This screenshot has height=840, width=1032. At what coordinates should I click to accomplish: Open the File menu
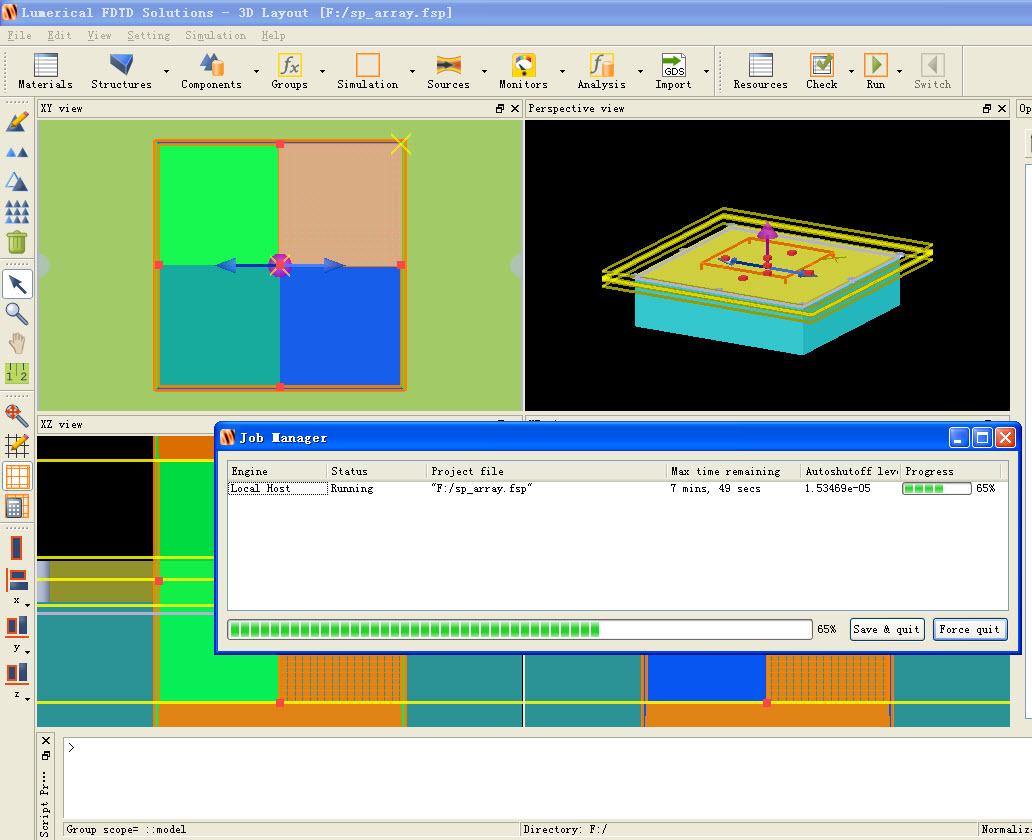pos(19,36)
